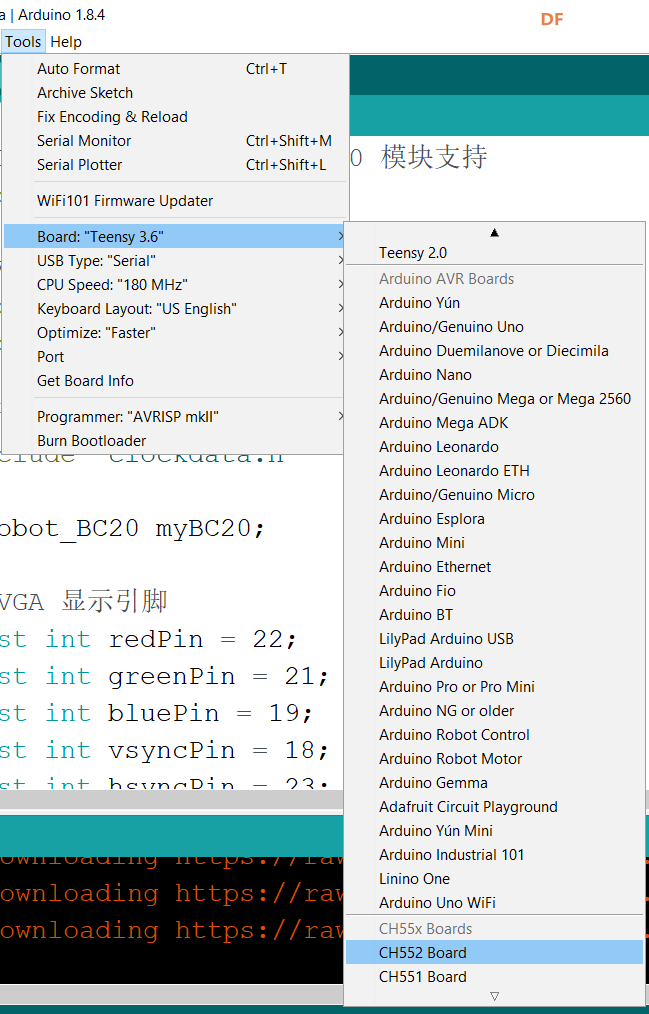The image size is (649, 1014).
Task: Expand the Keyboard Layout submenu
Action: tap(175, 308)
